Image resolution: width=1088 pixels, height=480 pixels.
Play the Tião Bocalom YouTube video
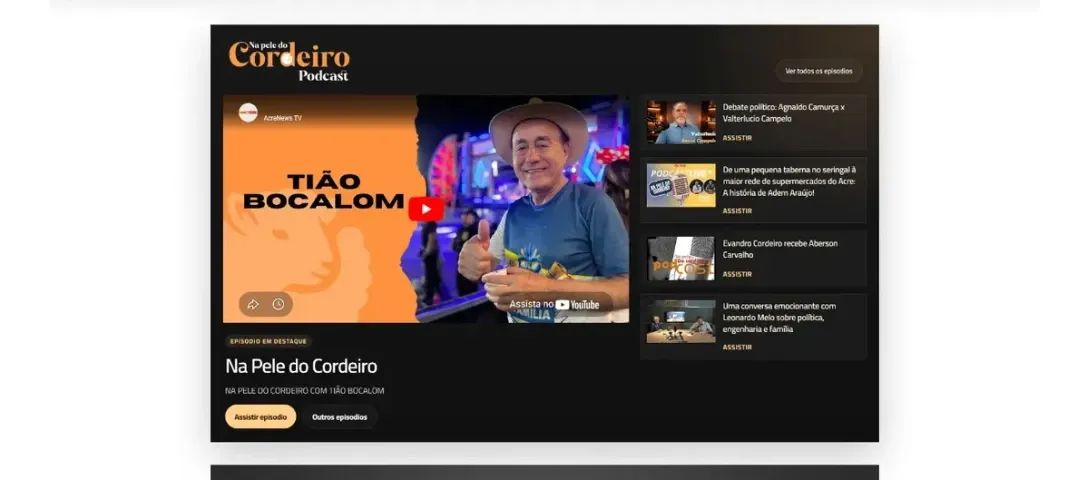click(x=425, y=209)
